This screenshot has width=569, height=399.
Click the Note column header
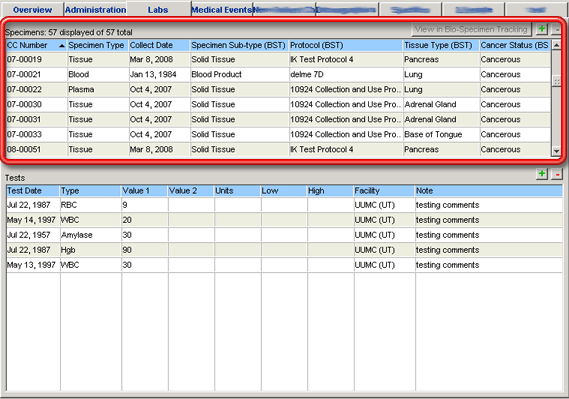pos(489,191)
